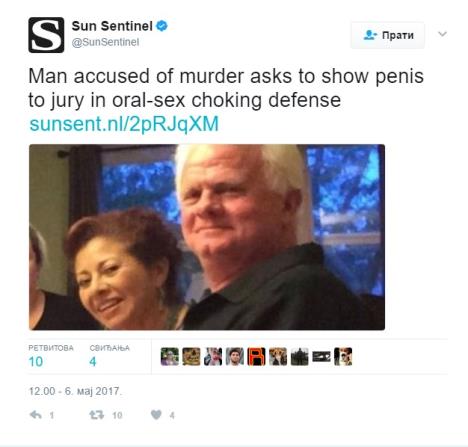Screen dimensions: 468x447
Task: Click the blue verified badge icon
Action: coord(162,26)
